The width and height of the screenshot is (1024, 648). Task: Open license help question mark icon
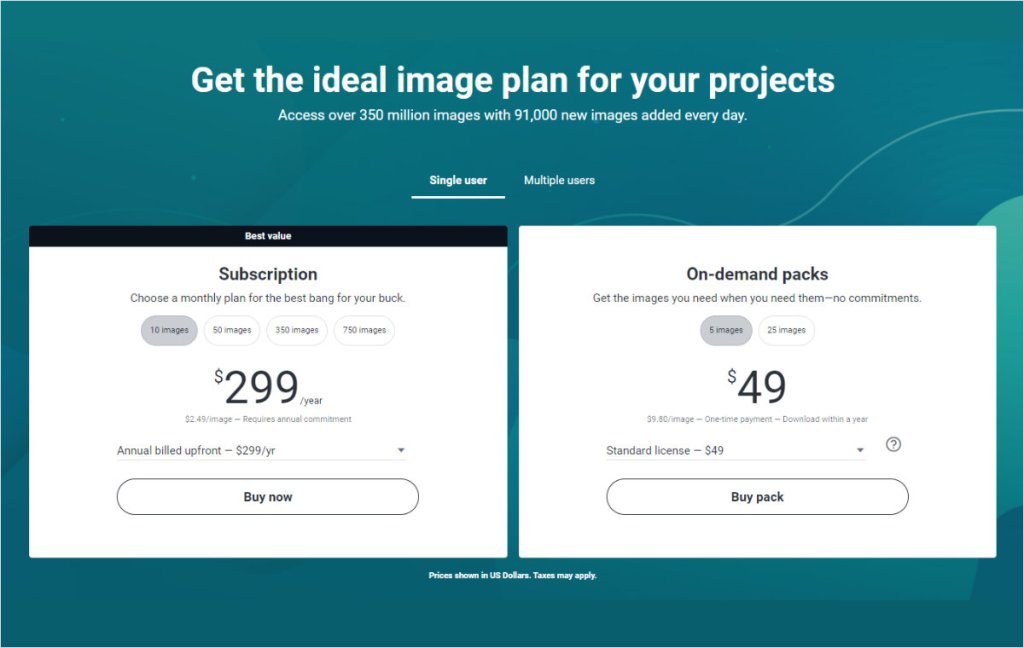pos(893,444)
